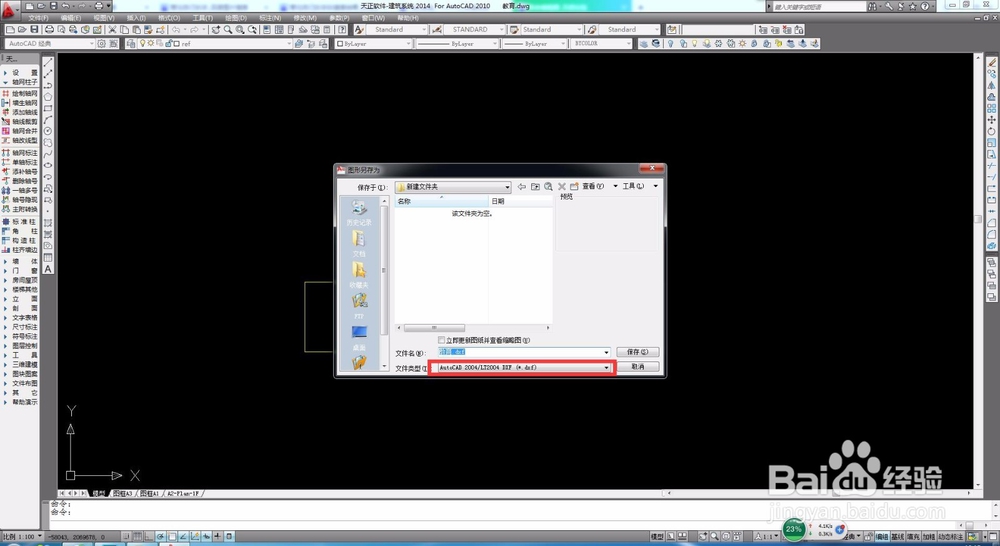The height and width of the screenshot is (546, 1000).
Task: Click the Pan tool icon in toolbar
Action: pyautogui.click(x=216, y=29)
